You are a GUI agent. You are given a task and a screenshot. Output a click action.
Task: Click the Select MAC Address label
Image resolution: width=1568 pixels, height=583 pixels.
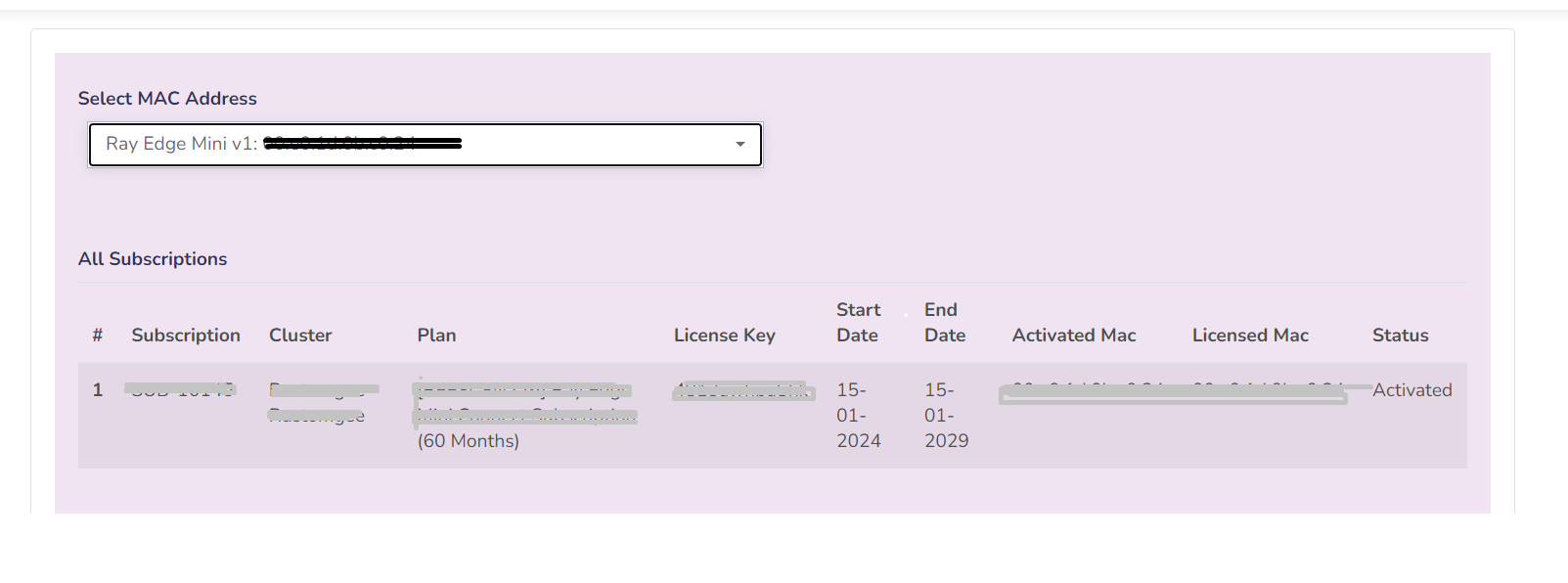[x=167, y=99]
